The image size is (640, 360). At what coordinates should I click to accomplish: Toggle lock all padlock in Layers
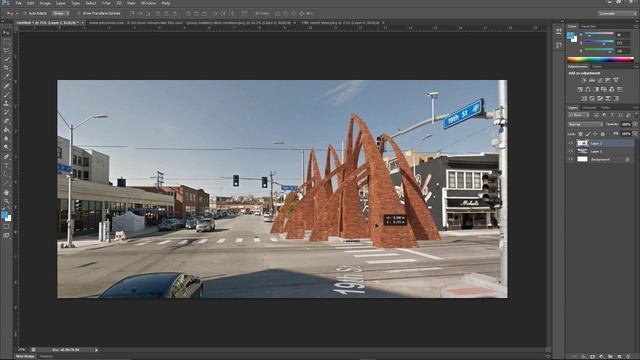point(602,134)
